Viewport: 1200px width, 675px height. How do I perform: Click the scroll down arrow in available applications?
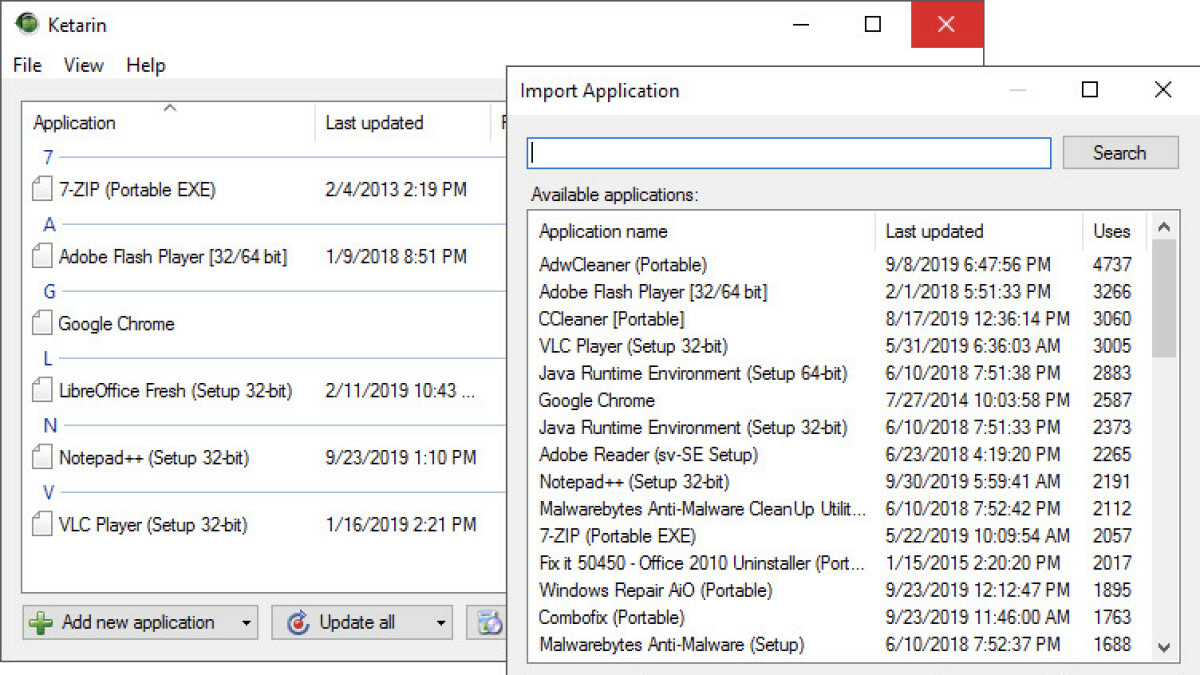click(1163, 647)
